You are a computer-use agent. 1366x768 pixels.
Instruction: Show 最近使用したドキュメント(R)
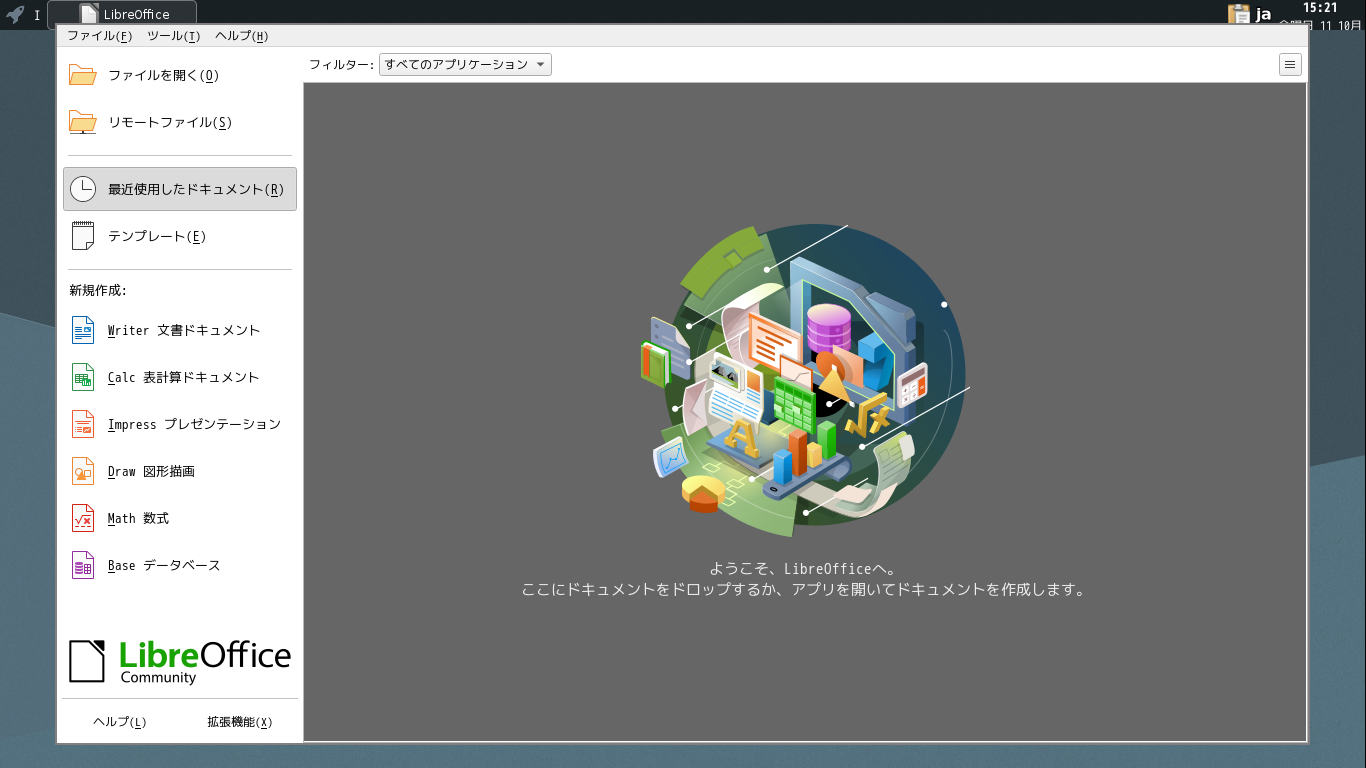click(180, 189)
